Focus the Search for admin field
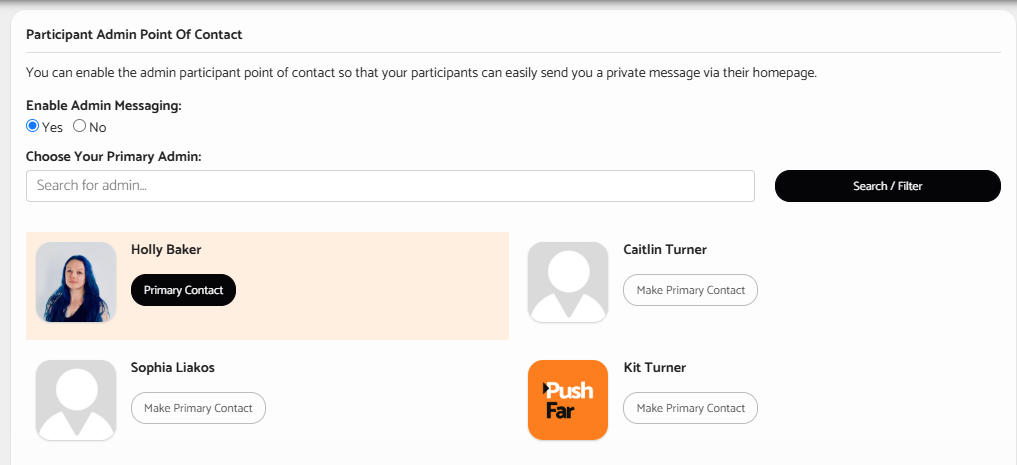This screenshot has width=1017, height=465. [390, 186]
